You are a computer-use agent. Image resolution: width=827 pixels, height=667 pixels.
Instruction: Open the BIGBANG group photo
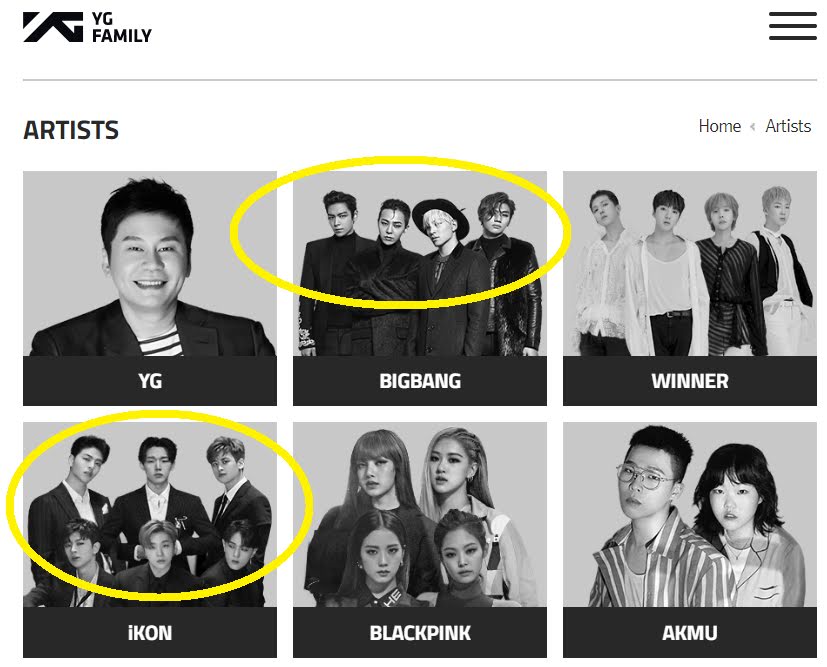click(x=420, y=264)
